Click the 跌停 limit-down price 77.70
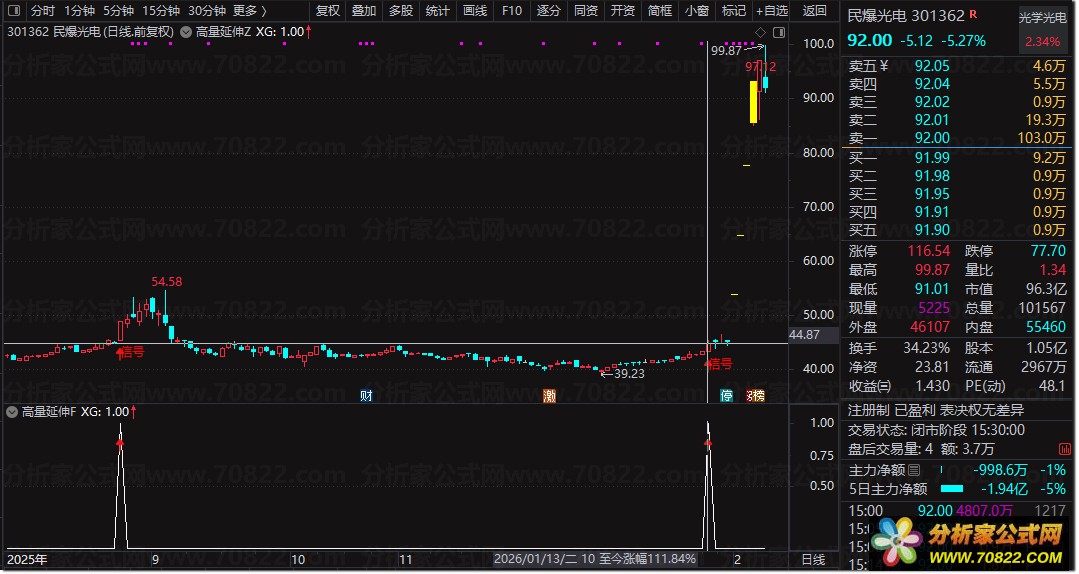Viewport: 1079px width, 574px height. click(x=1048, y=251)
